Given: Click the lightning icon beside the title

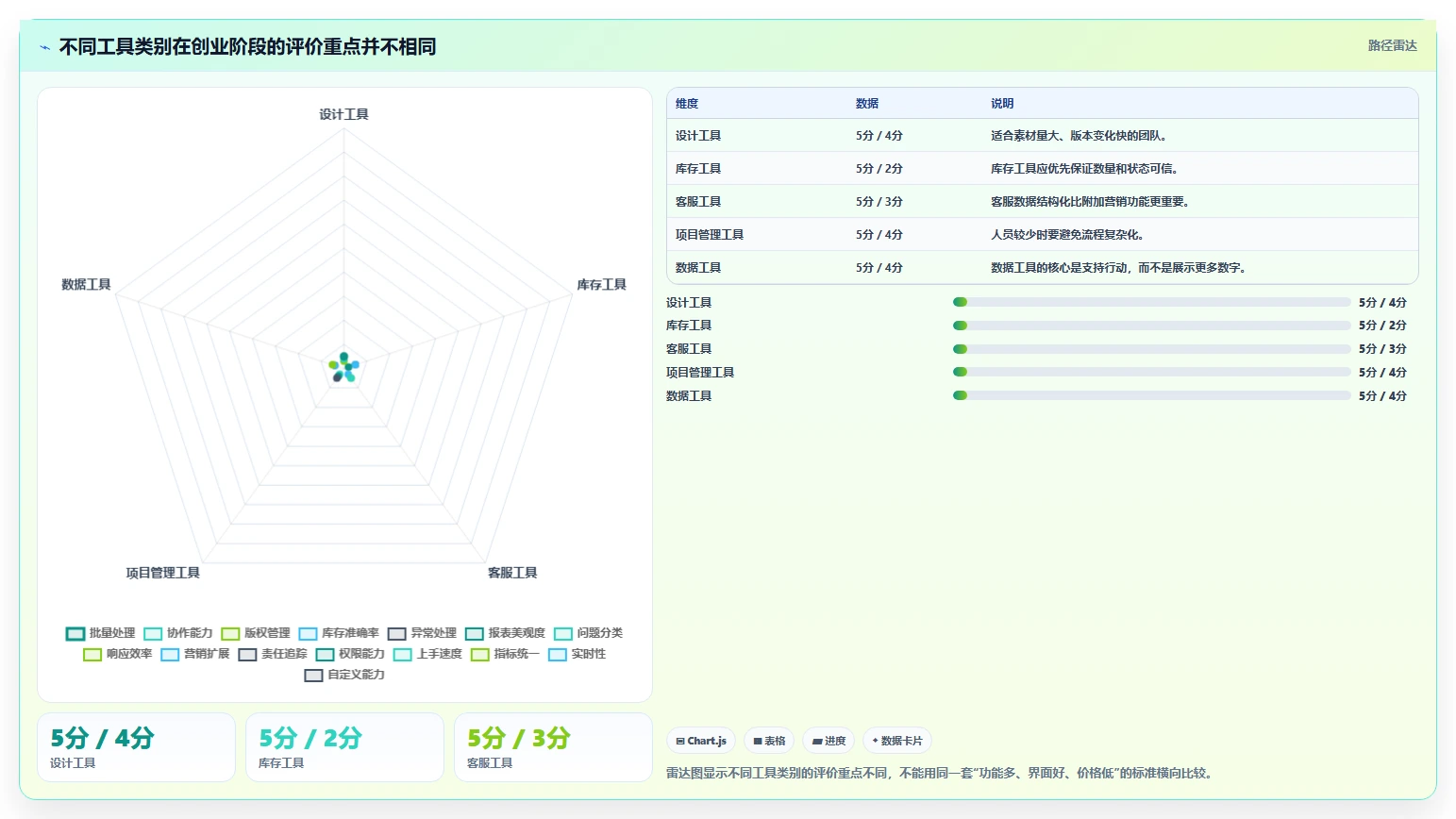Looking at the screenshot, I should [44, 47].
